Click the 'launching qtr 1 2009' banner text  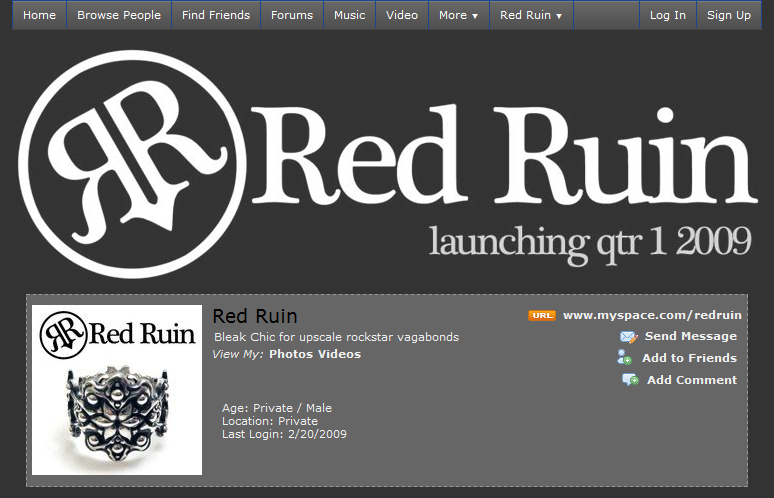point(590,244)
